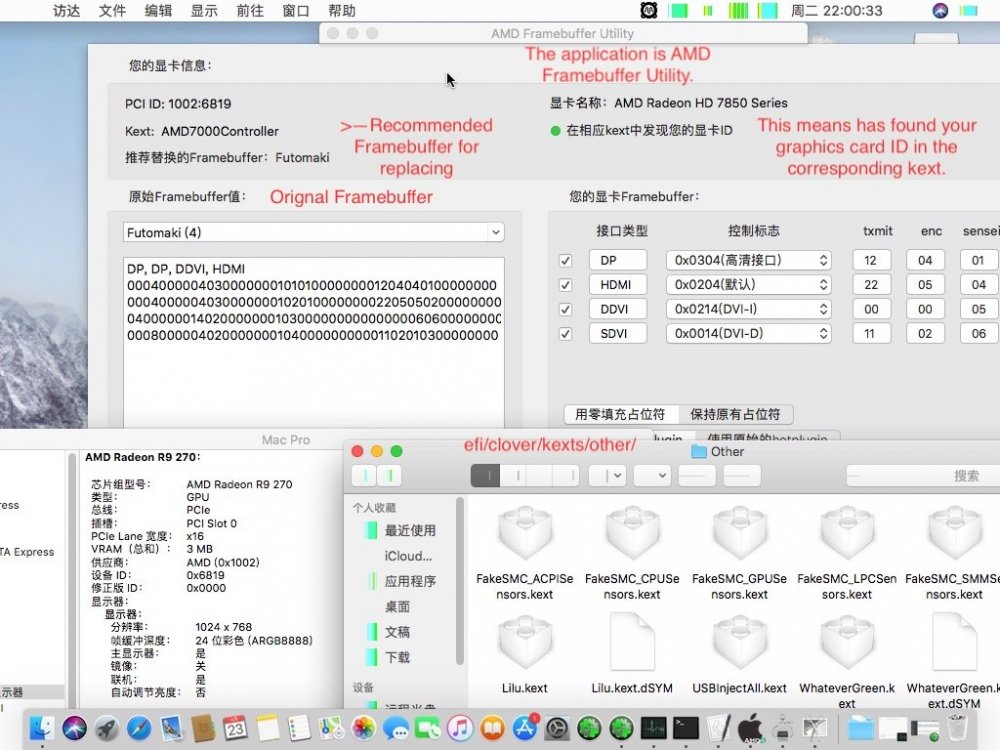Viewport: 1000px width, 750px height.
Task: Open iBooks app in the Dock
Action: pyautogui.click(x=492, y=727)
